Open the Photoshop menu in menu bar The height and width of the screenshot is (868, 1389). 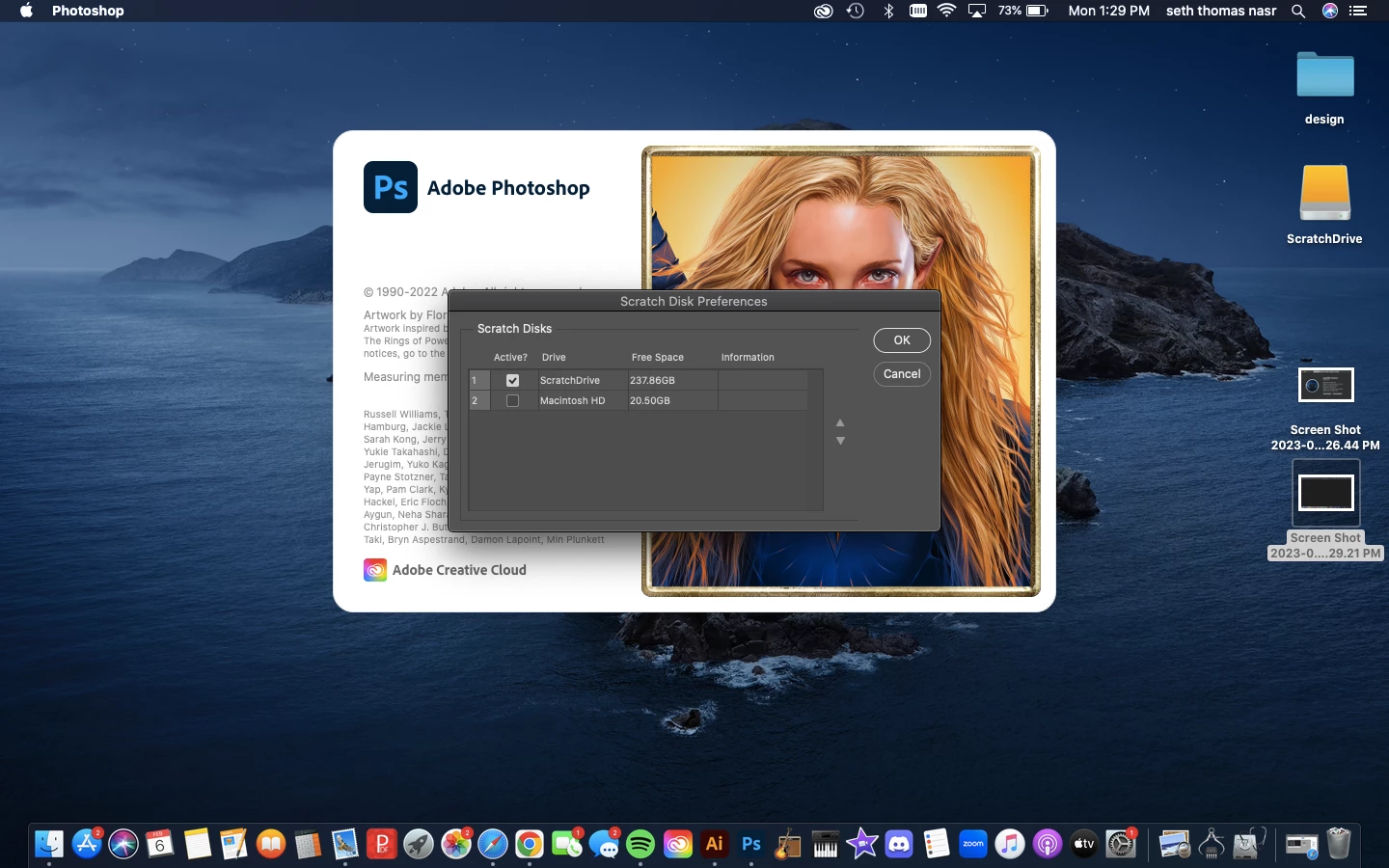click(x=88, y=11)
